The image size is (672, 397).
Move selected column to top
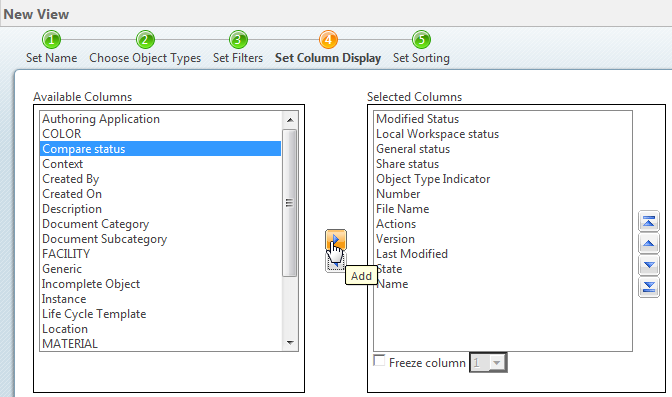point(649,222)
